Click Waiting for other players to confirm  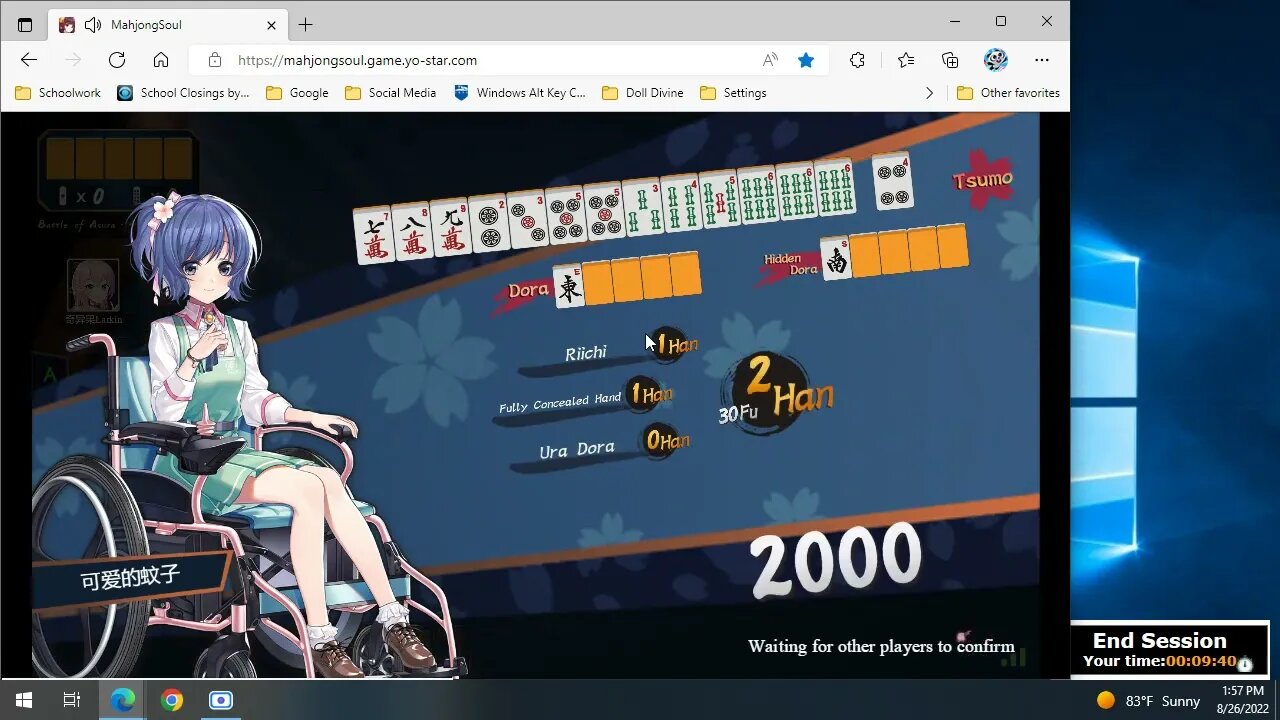[881, 646]
